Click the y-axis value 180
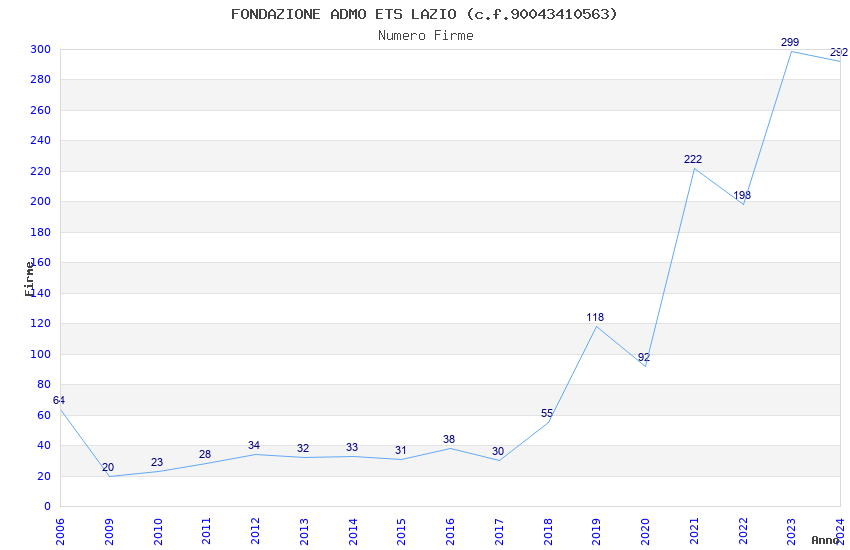The width and height of the screenshot is (850, 550). click(x=41, y=232)
